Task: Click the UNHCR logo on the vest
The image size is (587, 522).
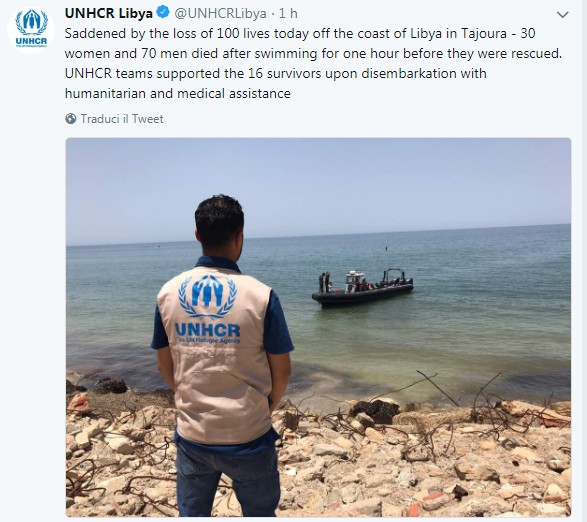Action: (208, 309)
